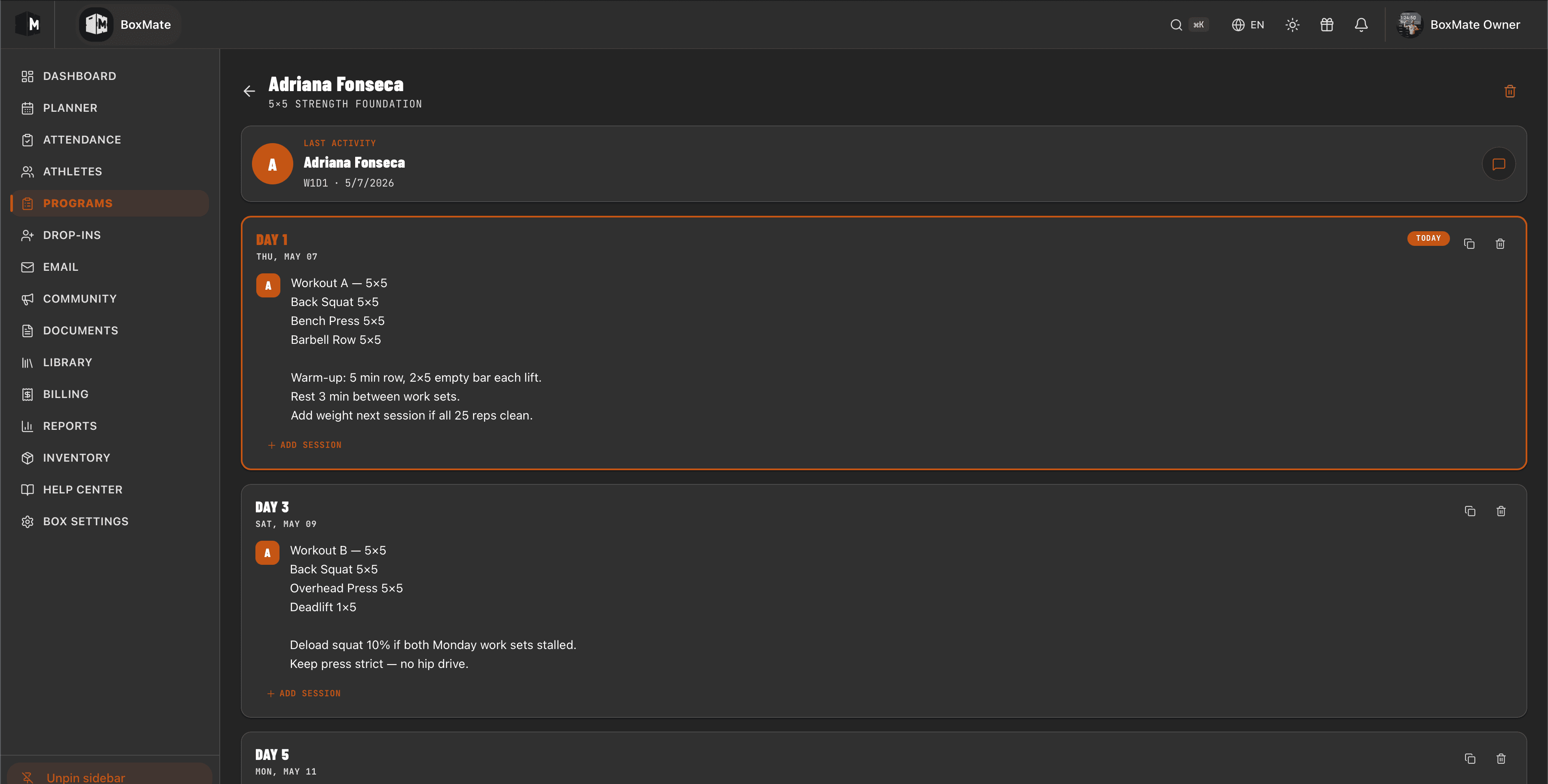Open Email in sidebar
Screen dimensions: 1548x784
109,267
